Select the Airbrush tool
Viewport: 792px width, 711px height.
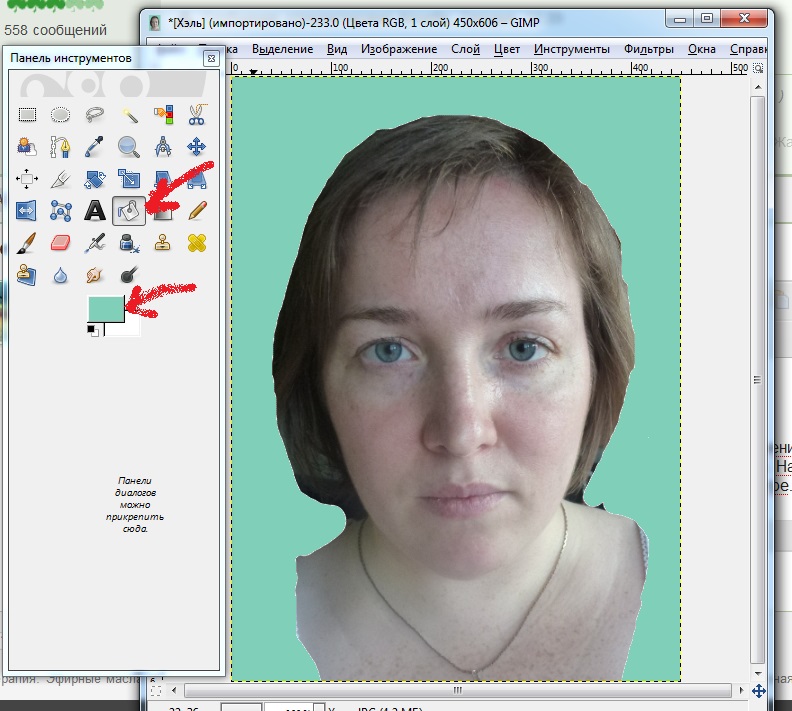tap(94, 243)
